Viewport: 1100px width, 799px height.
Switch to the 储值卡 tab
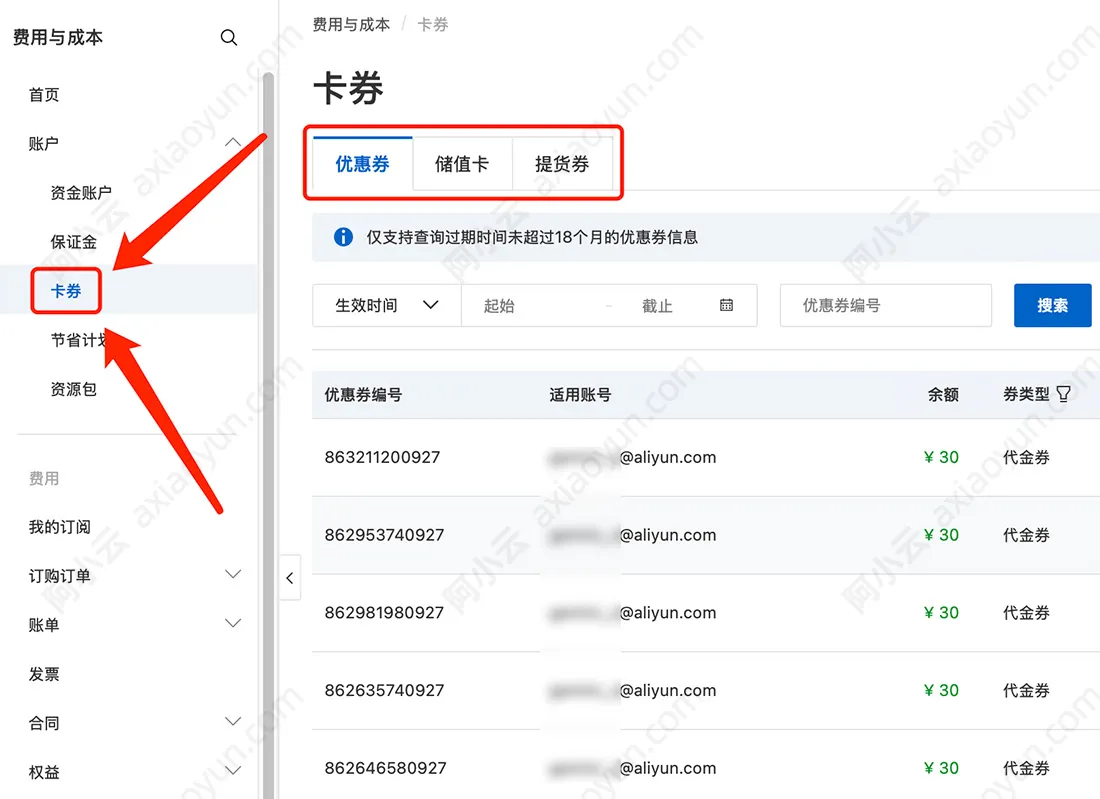[462, 163]
